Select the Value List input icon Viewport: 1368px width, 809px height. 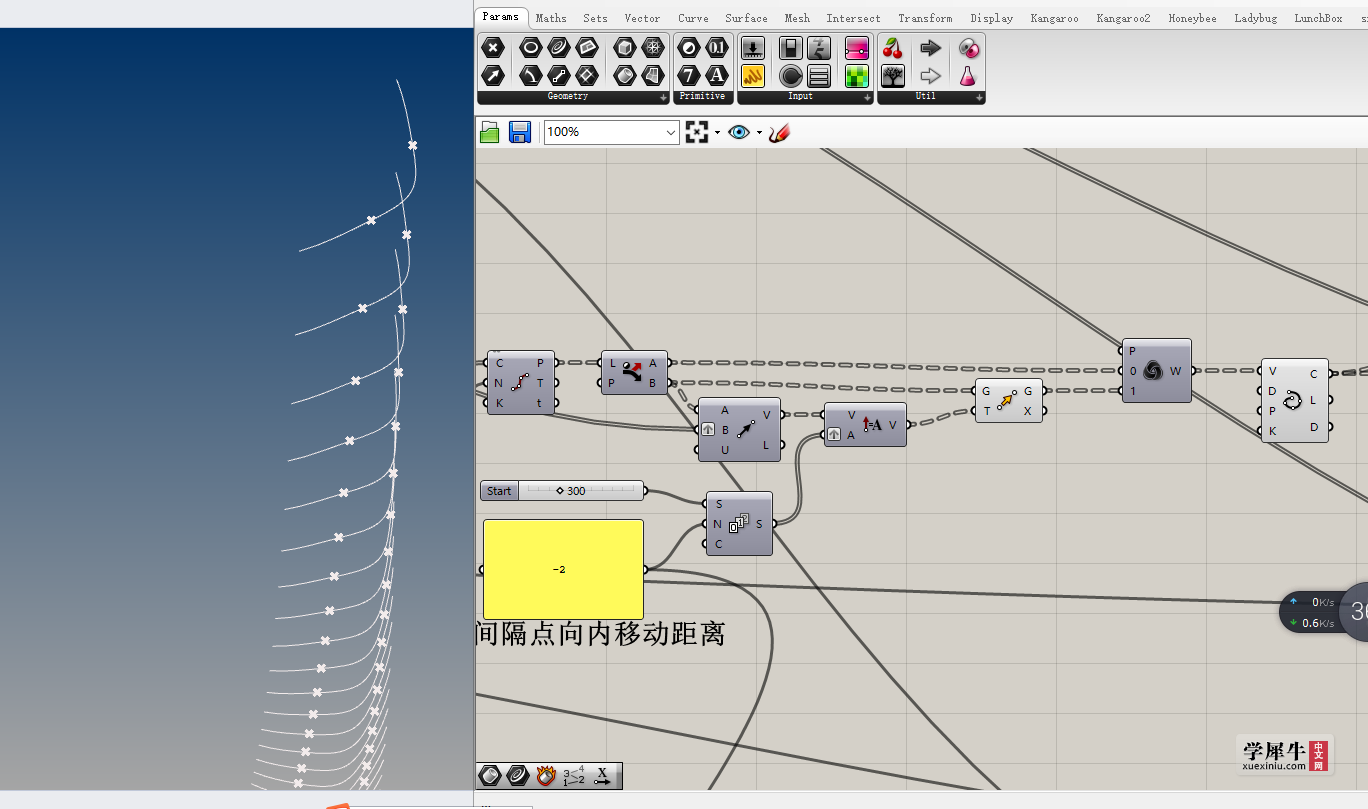[819, 75]
